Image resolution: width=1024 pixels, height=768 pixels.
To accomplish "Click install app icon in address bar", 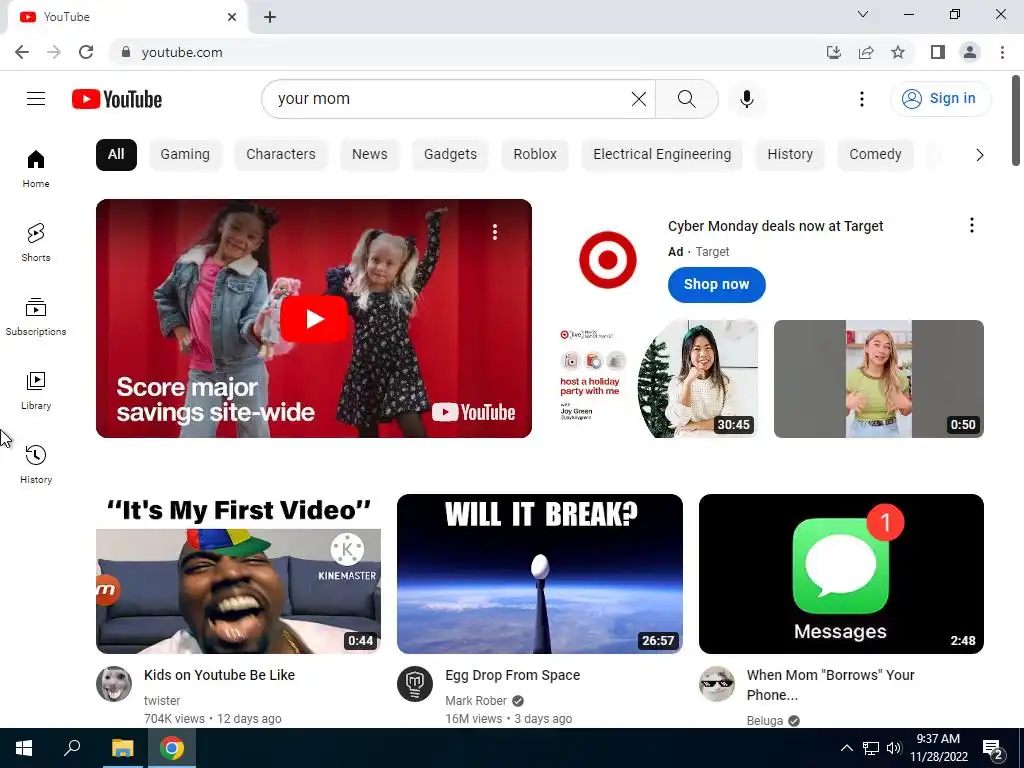I will [x=834, y=52].
